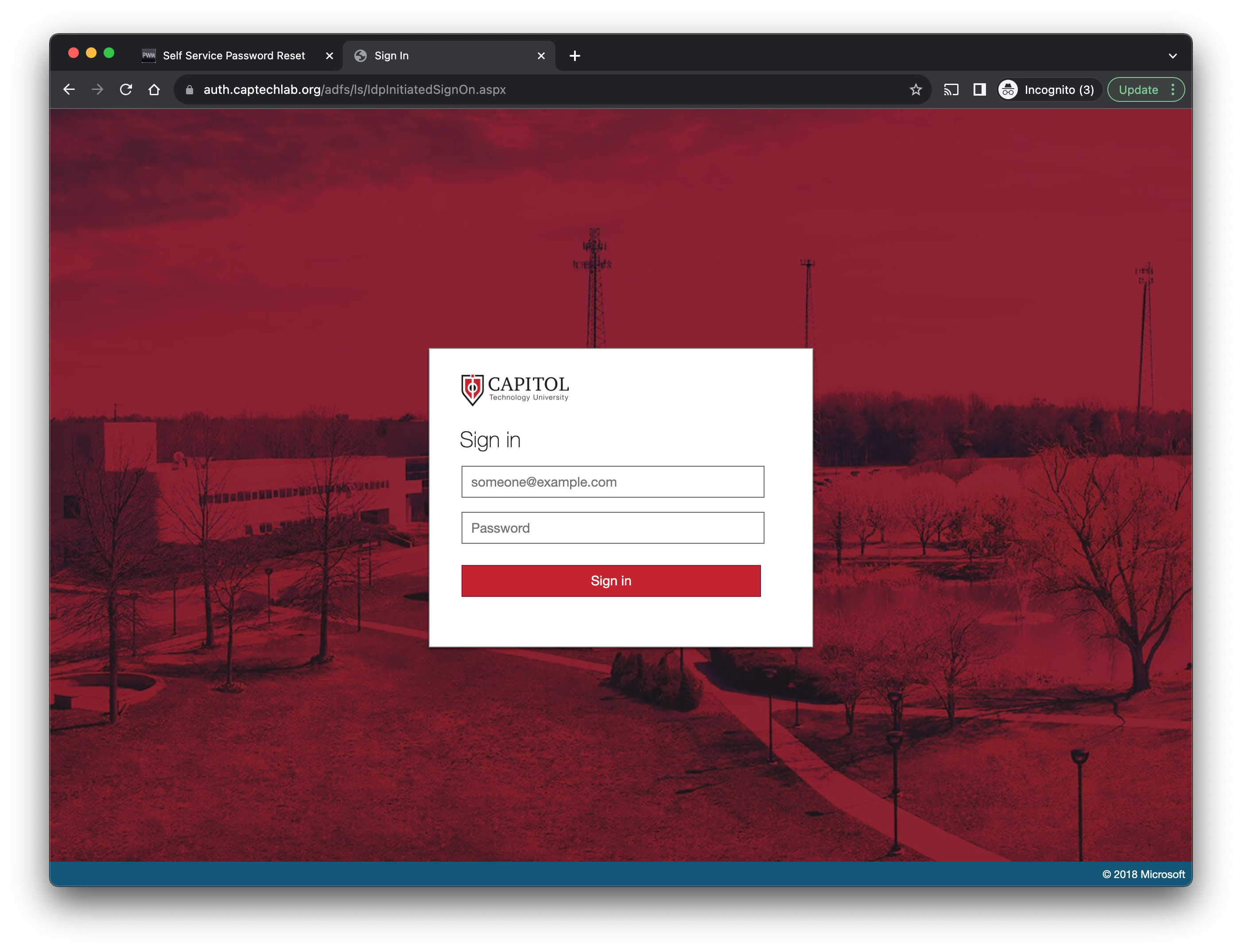Expand the tab search chevron
Image resolution: width=1242 pixels, height=952 pixels.
pos(1173,55)
